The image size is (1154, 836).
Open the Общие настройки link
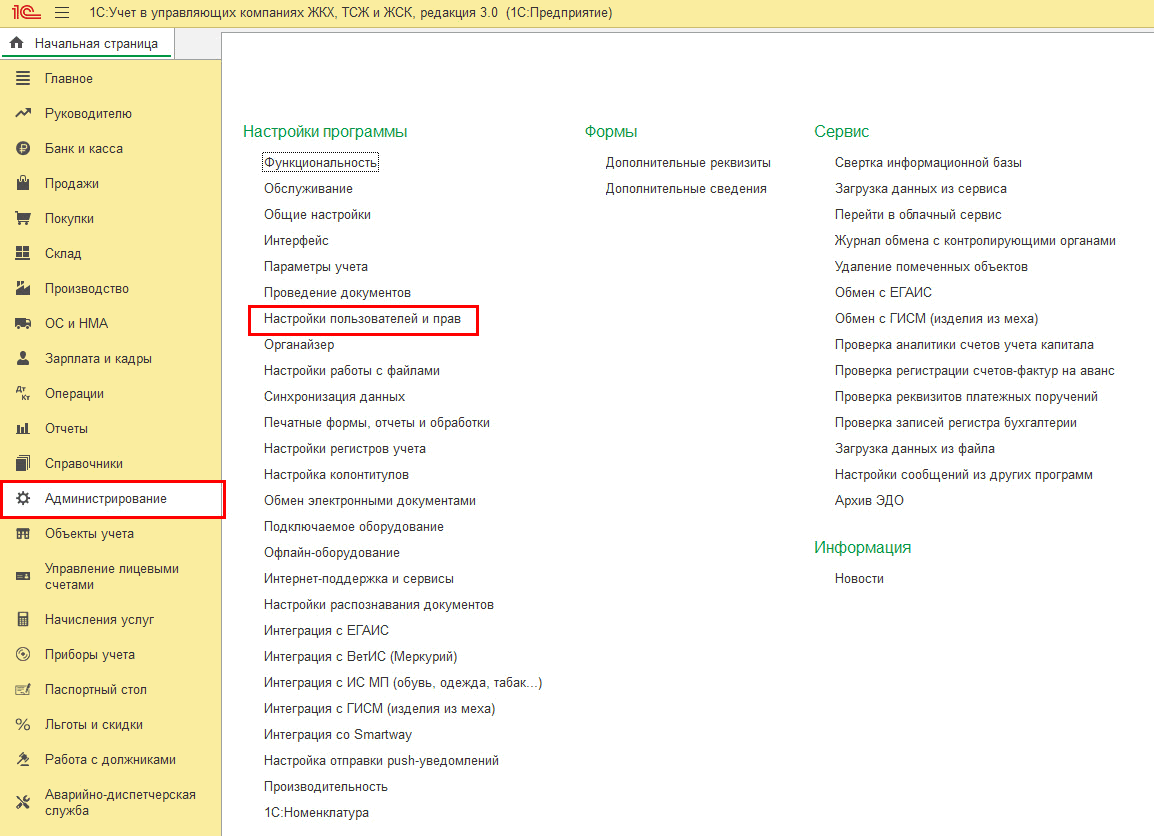317,215
